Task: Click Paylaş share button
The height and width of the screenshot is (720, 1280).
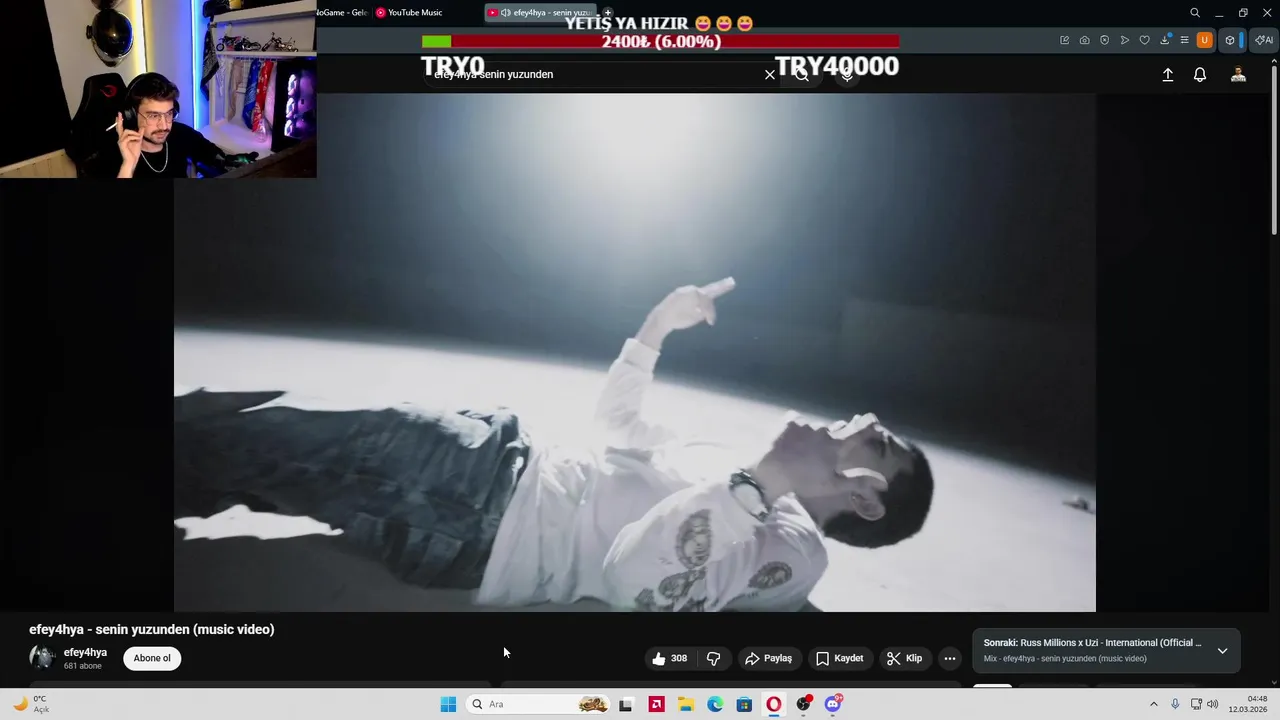Action: pyautogui.click(x=768, y=658)
